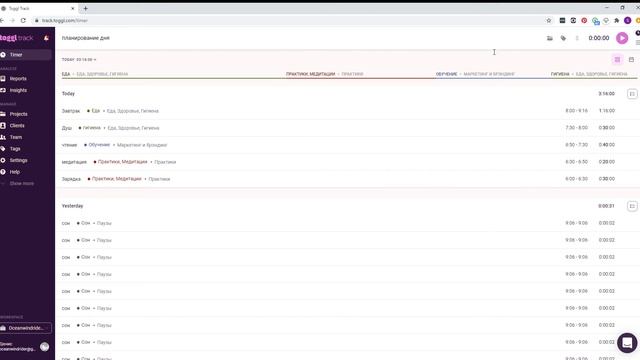Edit the 7:30 - 8:00 time range

576,128
